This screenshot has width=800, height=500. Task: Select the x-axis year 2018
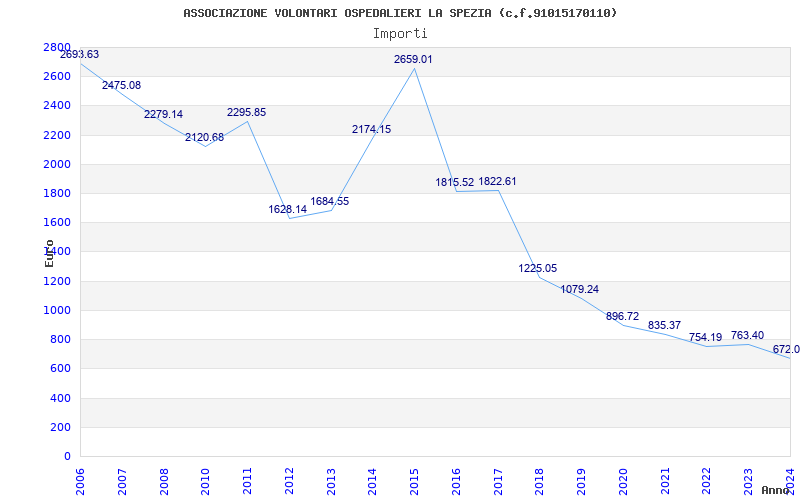(x=540, y=482)
